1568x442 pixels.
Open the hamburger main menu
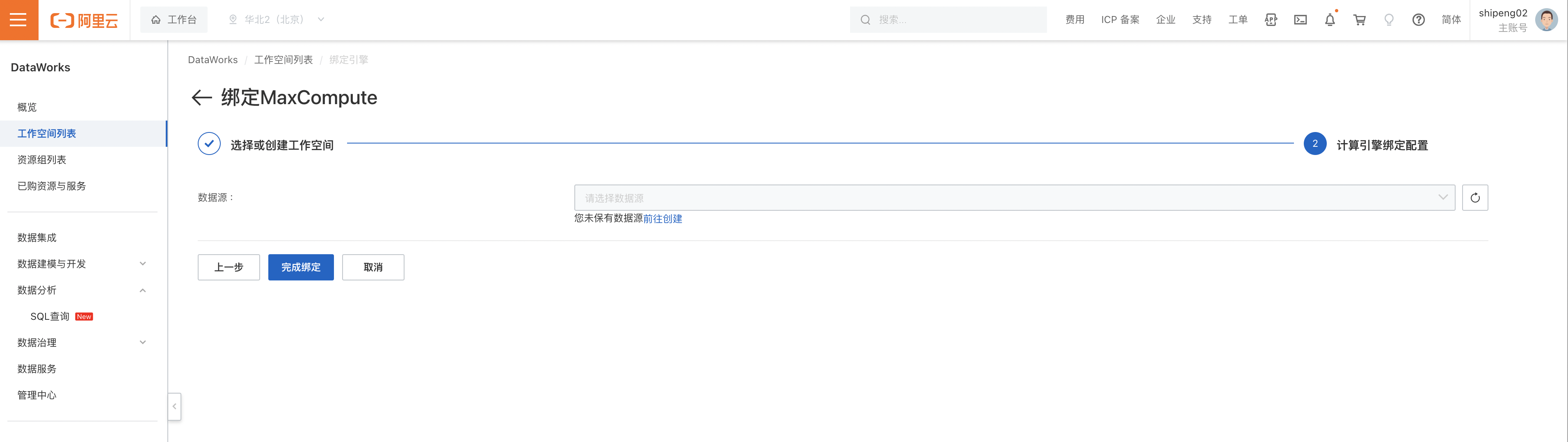tap(19, 20)
